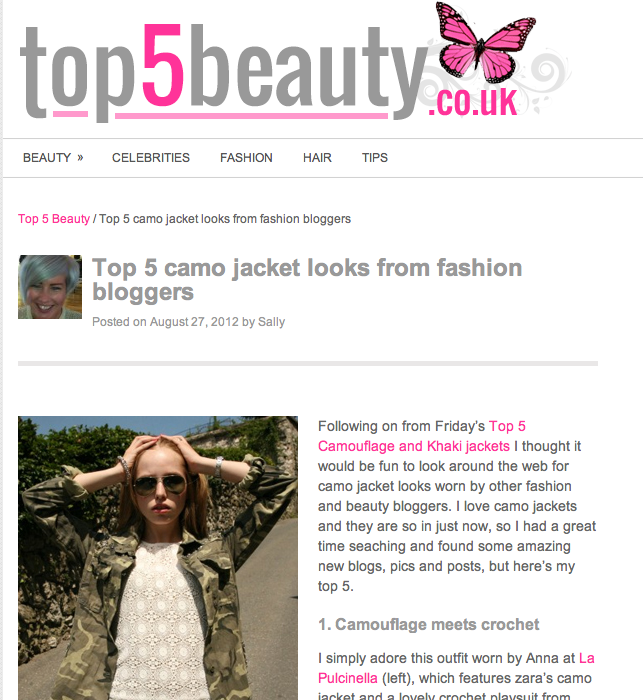Follow the Top 5 Beauty breadcrumb link
This screenshot has width=643, height=700.
[x=54, y=219]
